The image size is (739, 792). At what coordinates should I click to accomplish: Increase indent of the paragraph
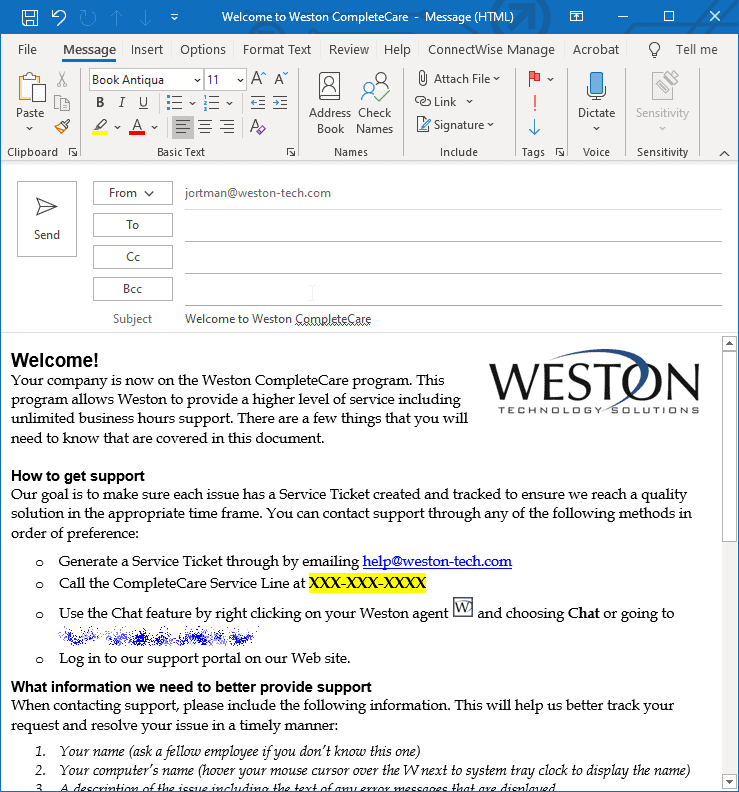(280, 103)
